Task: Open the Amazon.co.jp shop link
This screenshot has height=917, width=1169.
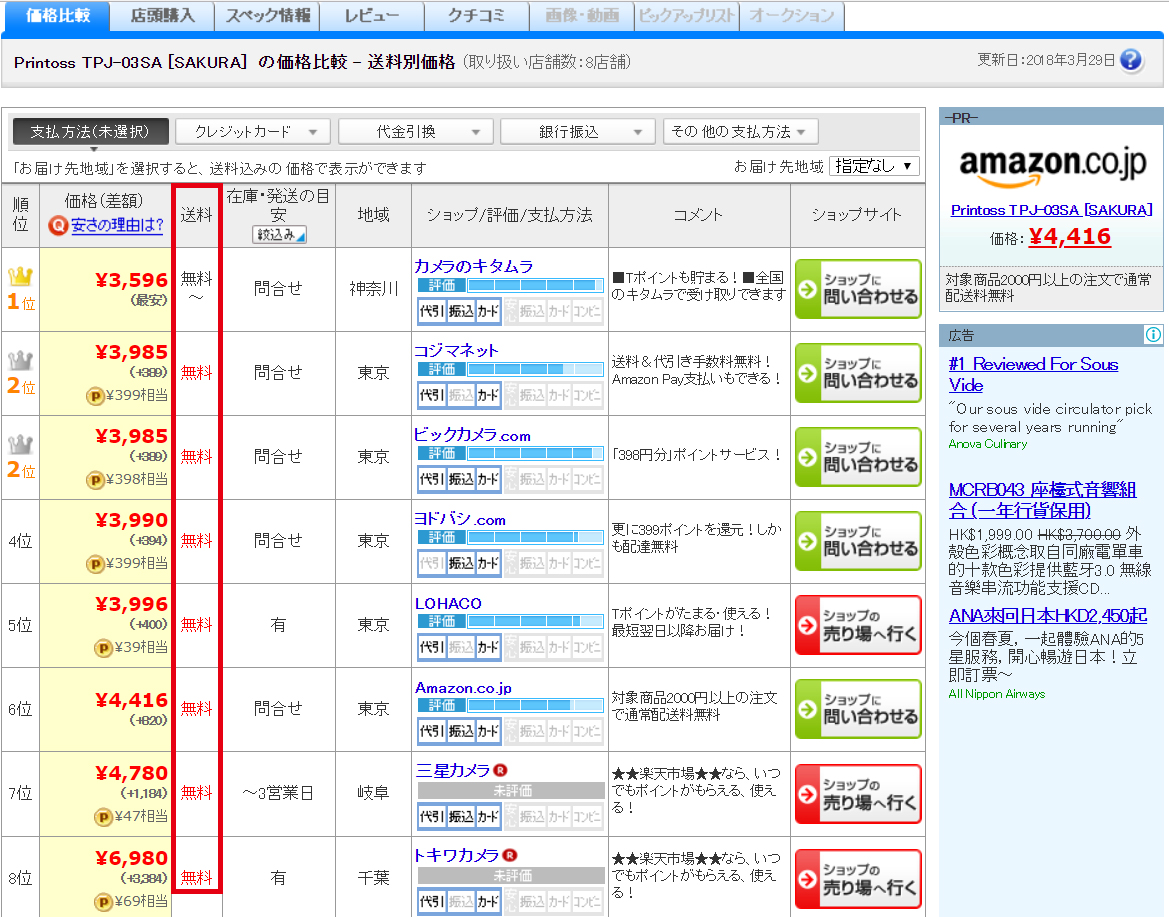Action: coord(463,687)
